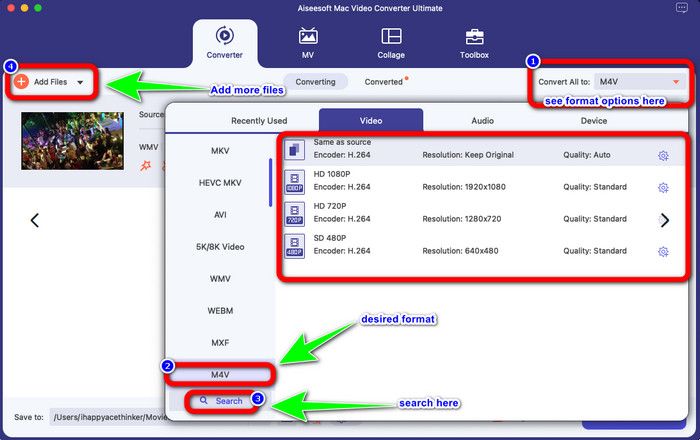Click the Search format field
The image size is (700, 440).
[221, 401]
